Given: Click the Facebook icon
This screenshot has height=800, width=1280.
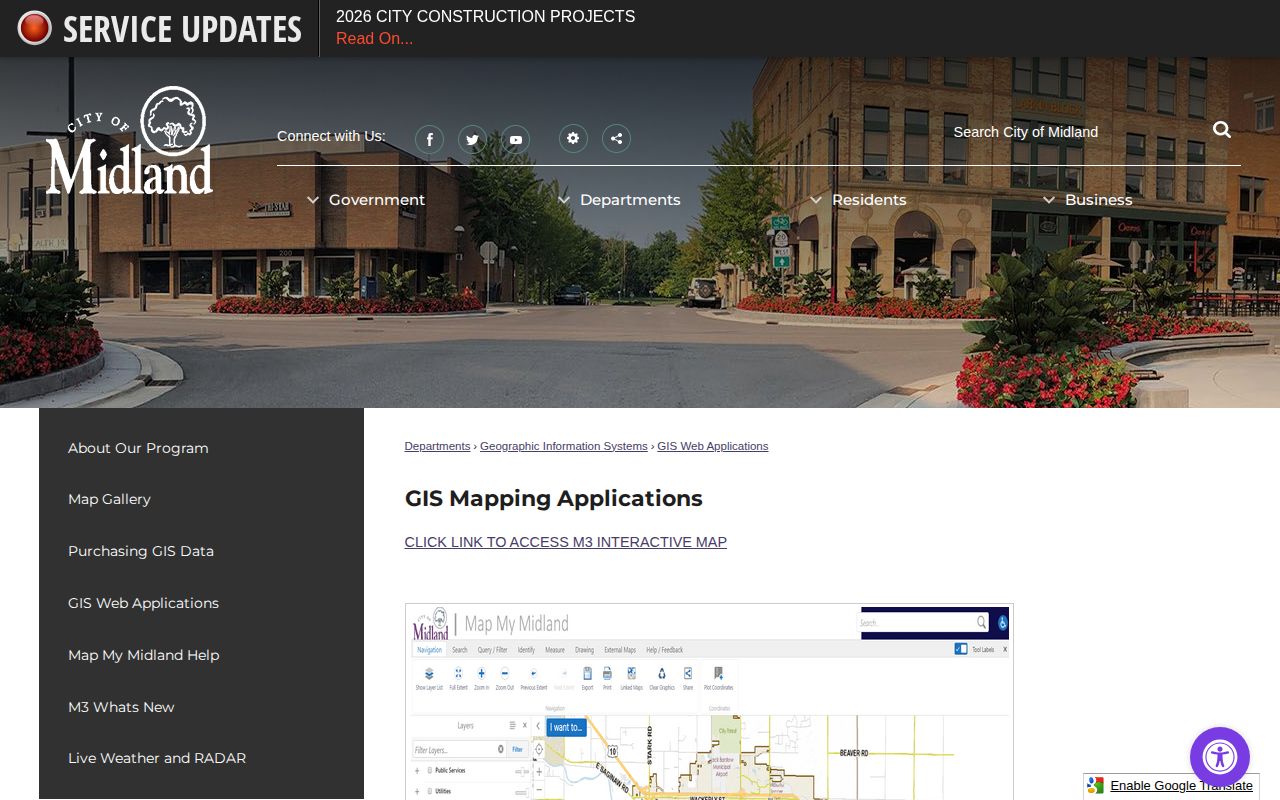Looking at the screenshot, I should [x=429, y=139].
